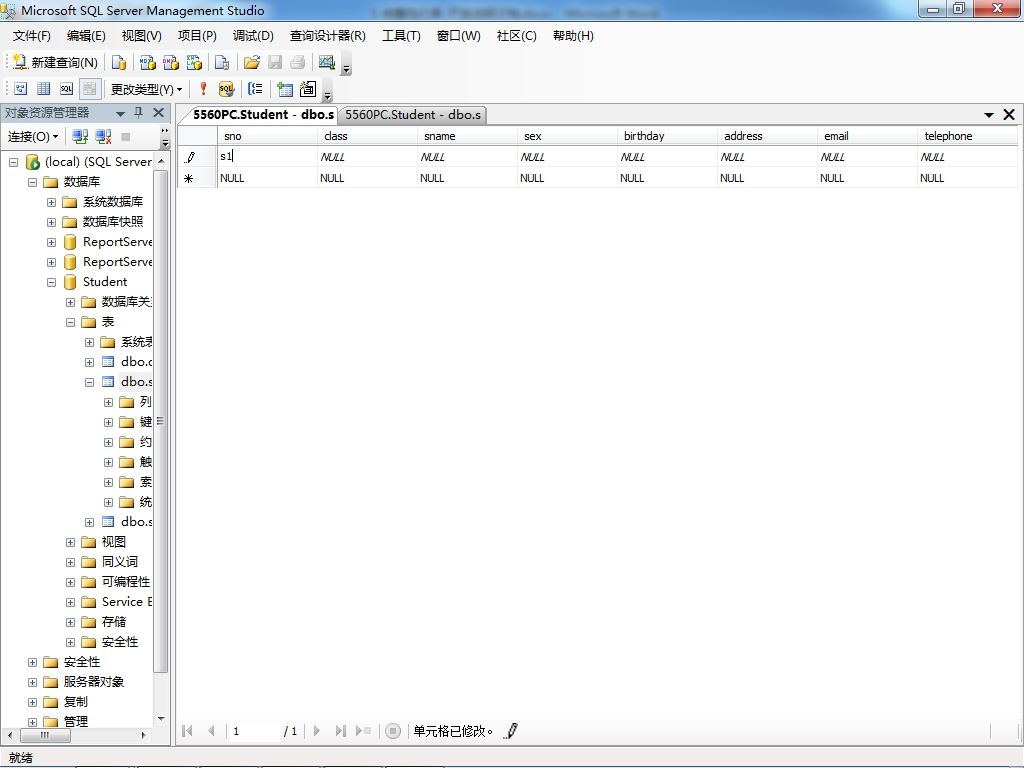Image resolution: width=1024 pixels, height=768 pixels.
Task: Click the disconnect icon with red X
Action: [x=103, y=136]
